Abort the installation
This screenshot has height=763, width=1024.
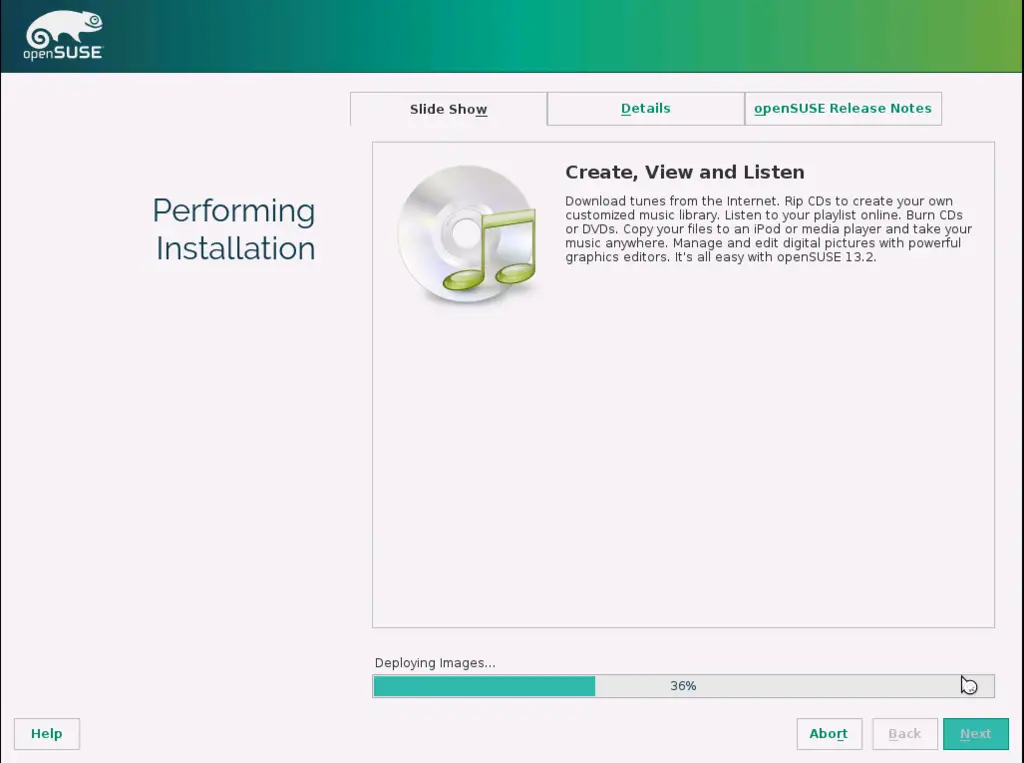coord(828,734)
